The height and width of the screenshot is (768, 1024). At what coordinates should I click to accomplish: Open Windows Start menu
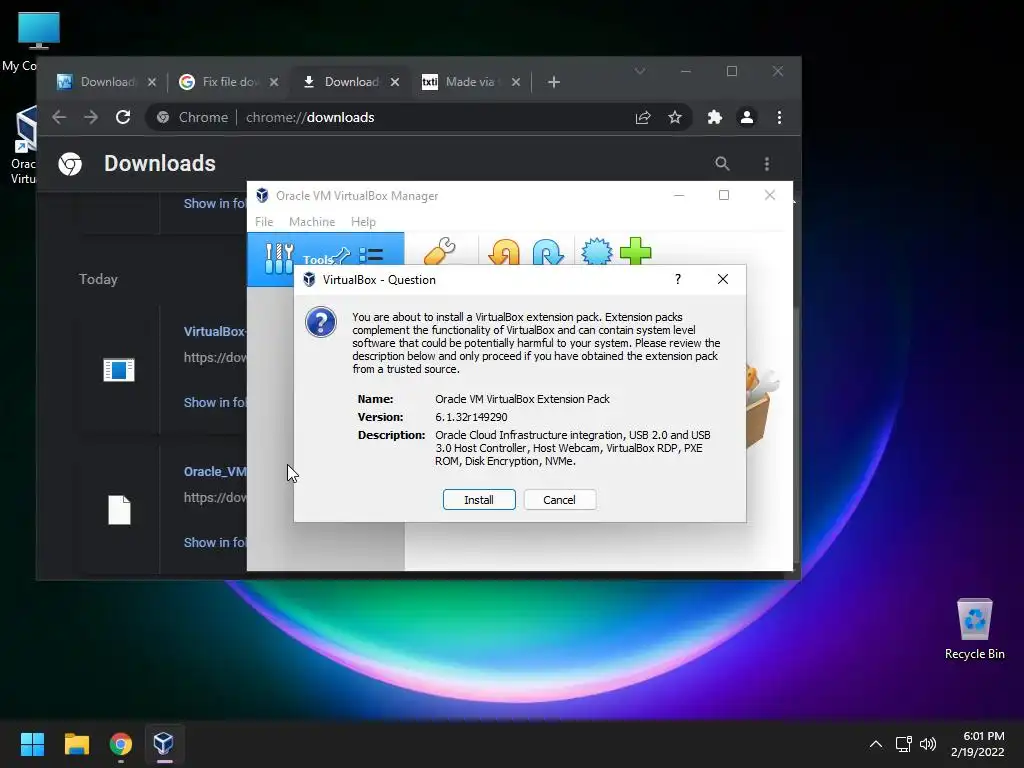pyautogui.click(x=32, y=744)
